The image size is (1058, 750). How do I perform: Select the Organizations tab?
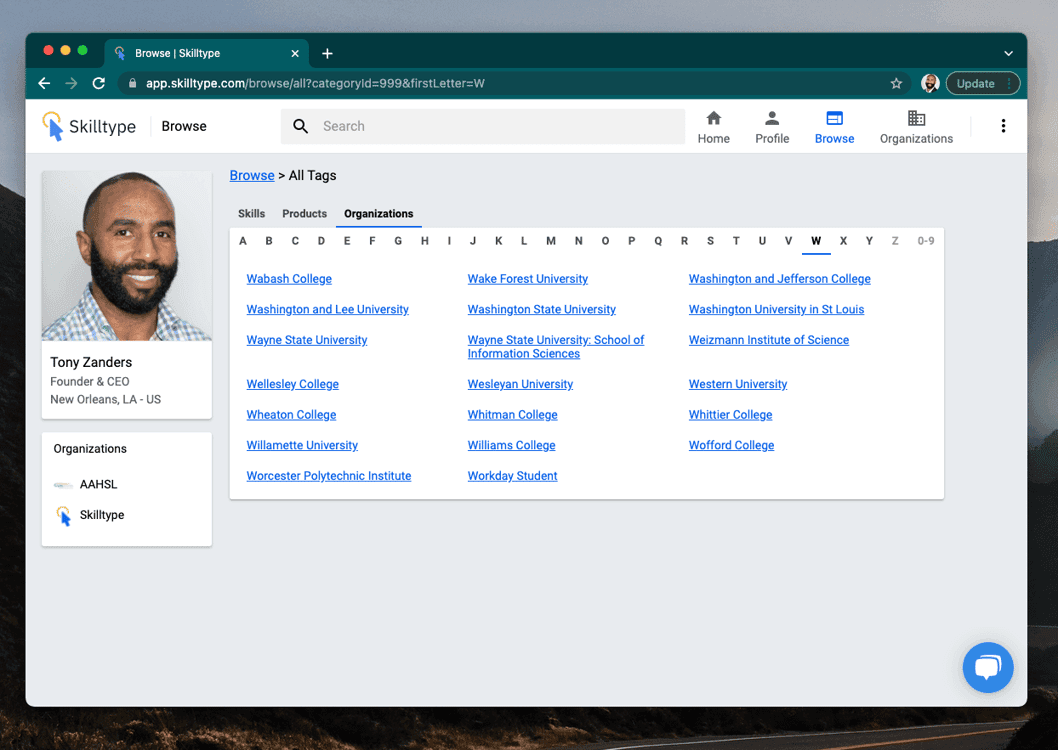click(379, 214)
